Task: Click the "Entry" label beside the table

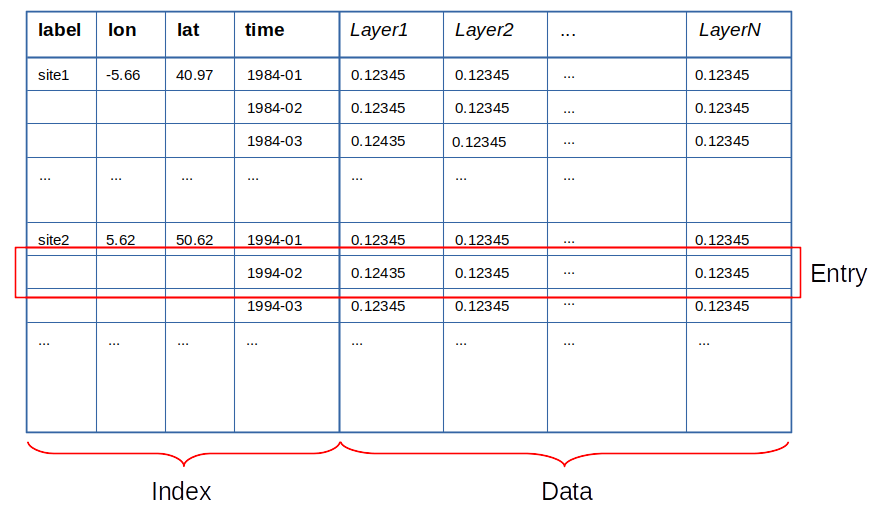Action: (839, 274)
